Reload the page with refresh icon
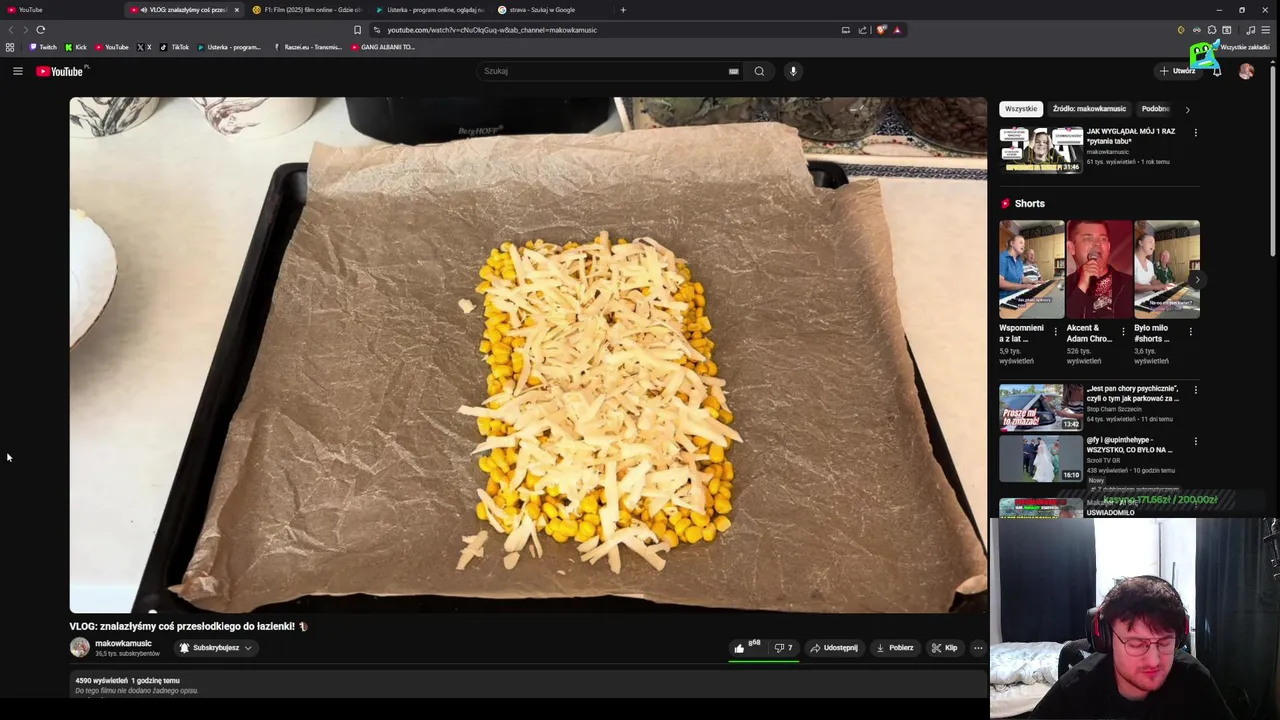 click(x=40, y=30)
